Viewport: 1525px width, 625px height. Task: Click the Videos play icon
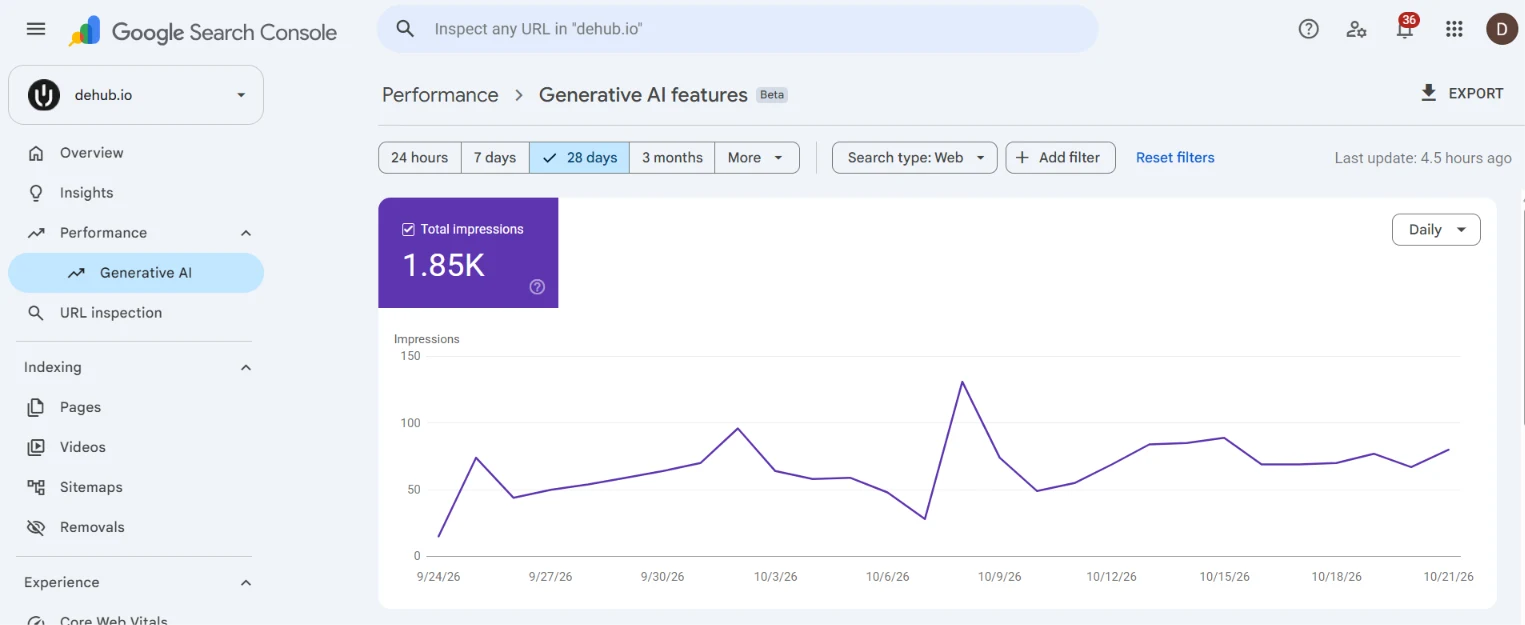tap(36, 447)
